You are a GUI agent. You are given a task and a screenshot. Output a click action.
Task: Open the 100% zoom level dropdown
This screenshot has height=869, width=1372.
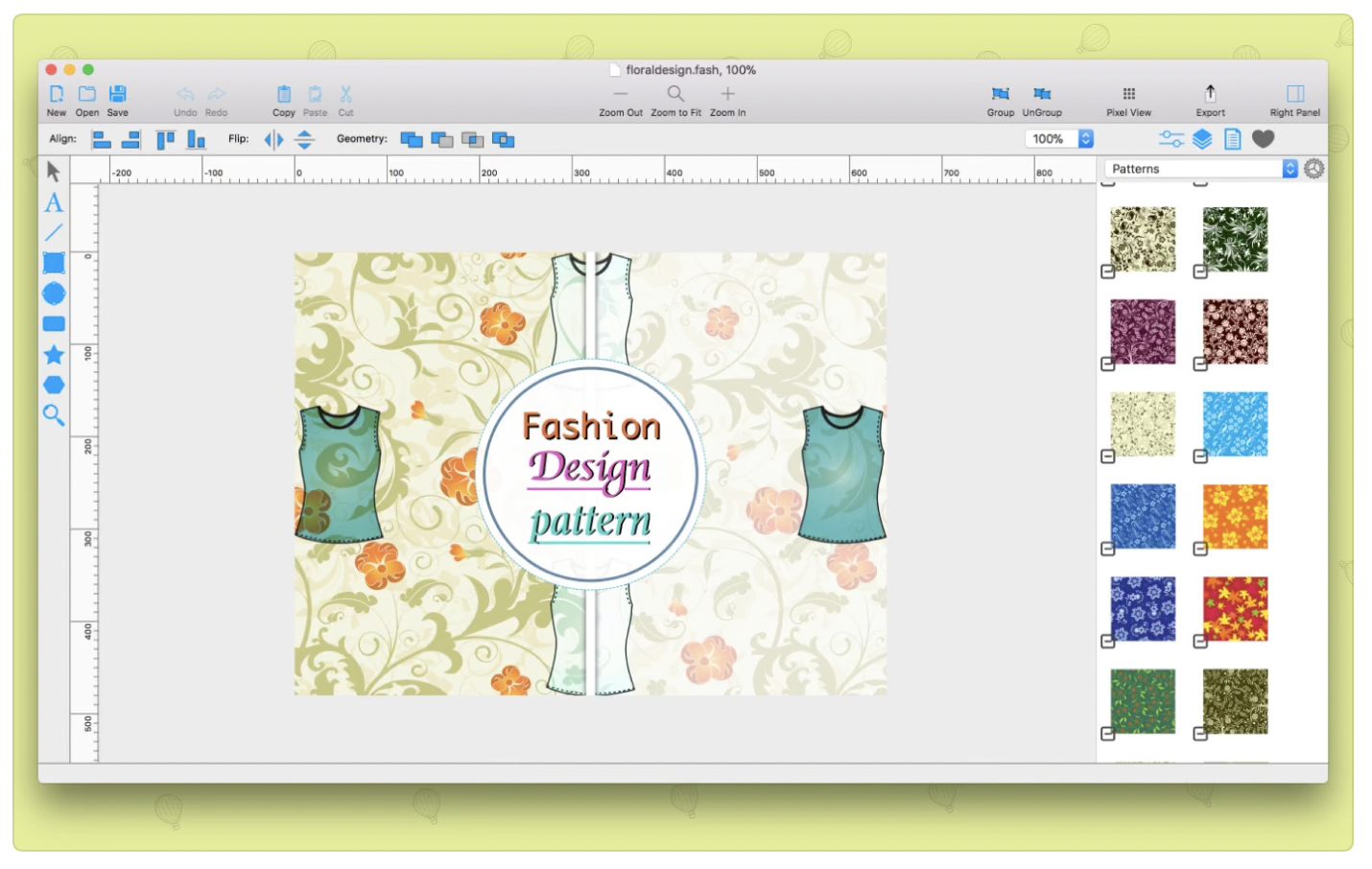(x=1085, y=139)
